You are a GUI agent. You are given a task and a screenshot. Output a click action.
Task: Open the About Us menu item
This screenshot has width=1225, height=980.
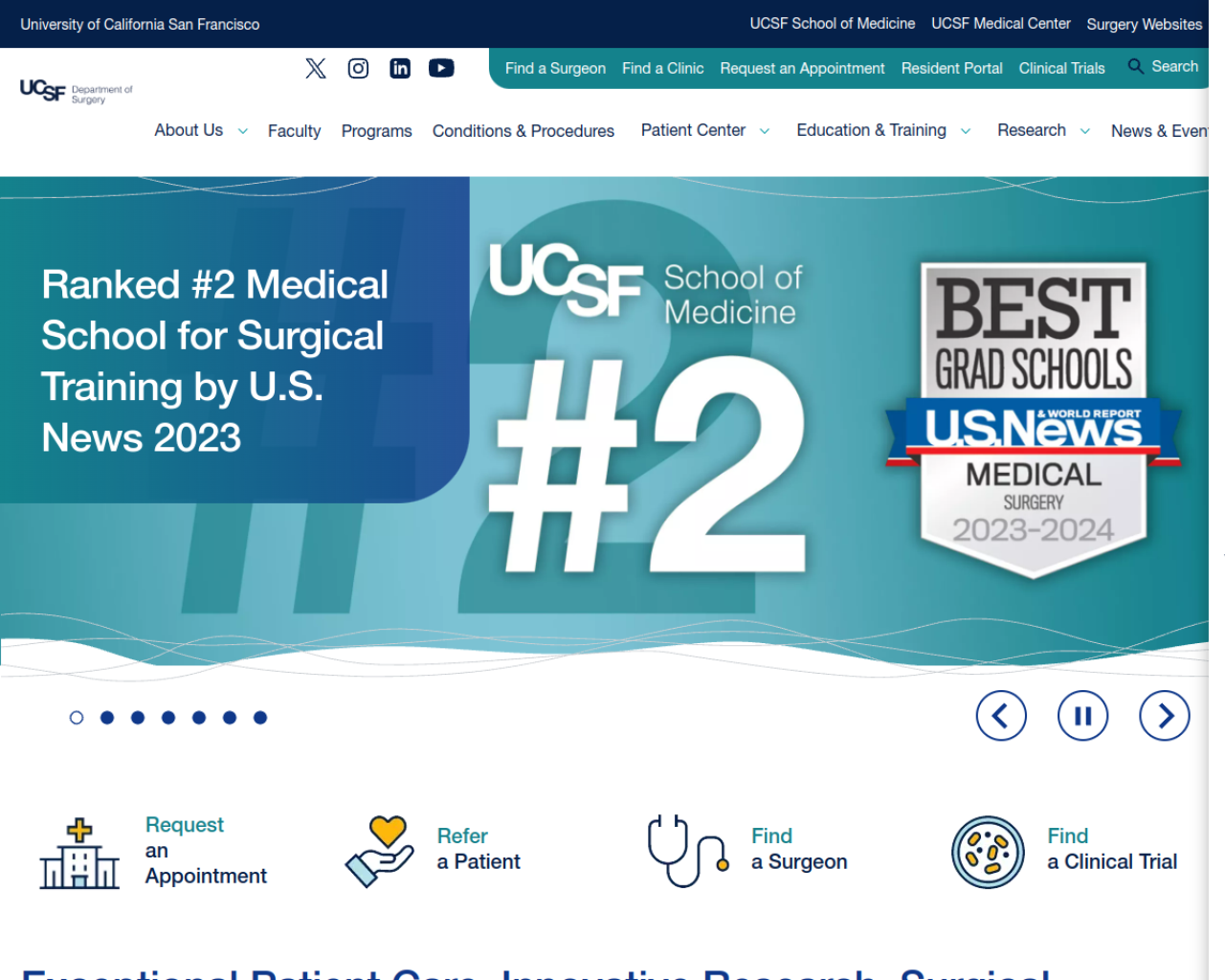(x=189, y=130)
